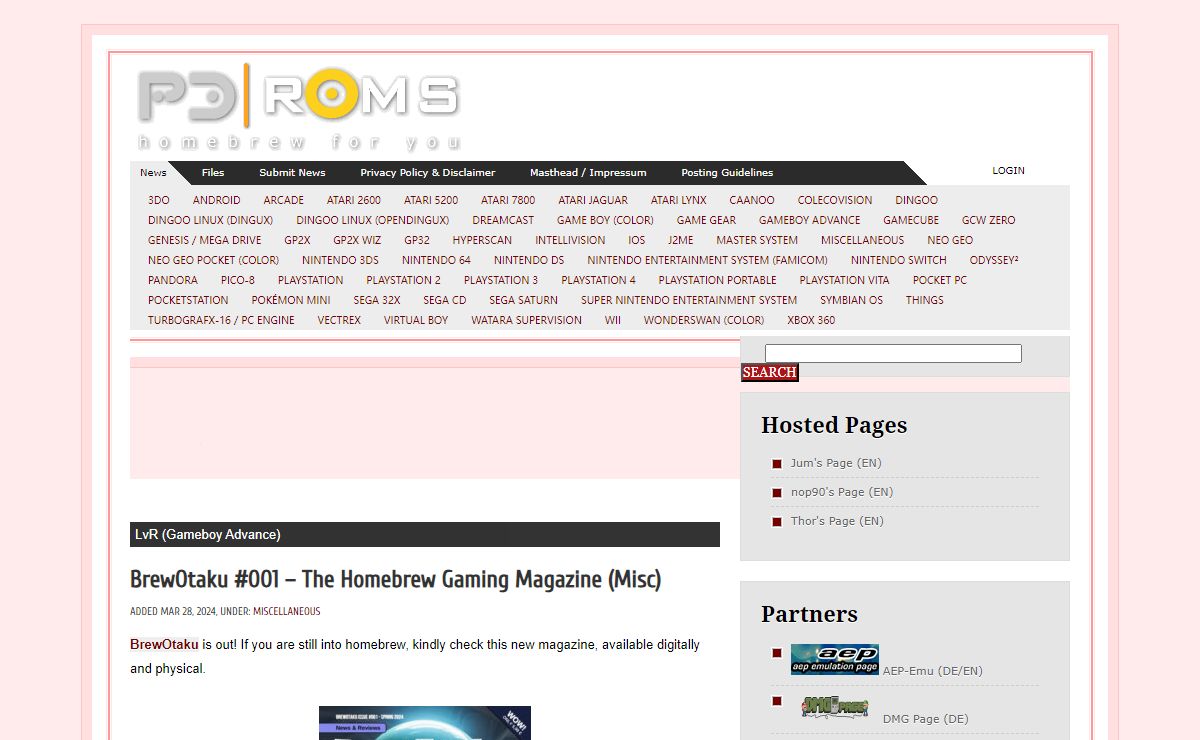Click the SEARCH button
The image size is (1200, 740).
(x=770, y=372)
